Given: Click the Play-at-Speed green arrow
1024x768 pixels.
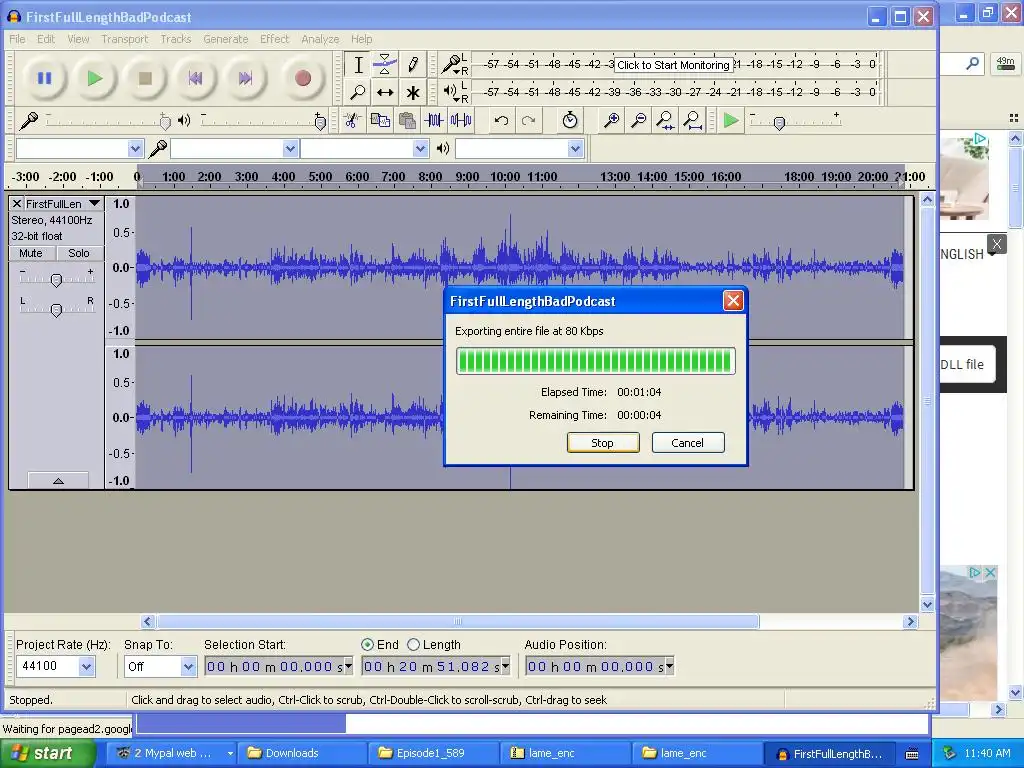Looking at the screenshot, I should click(731, 120).
